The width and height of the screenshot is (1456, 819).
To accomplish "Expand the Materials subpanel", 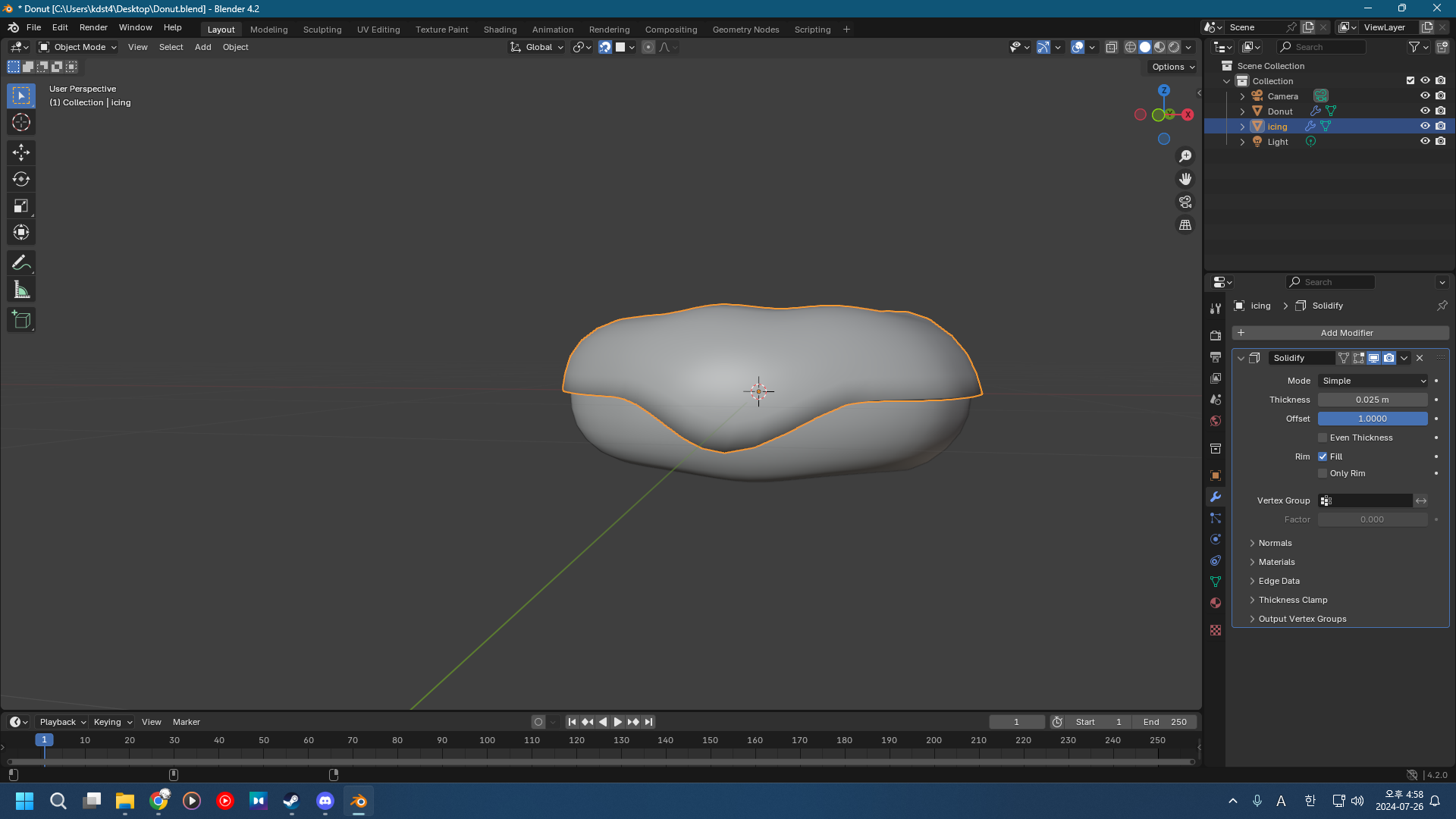I will (x=1276, y=562).
